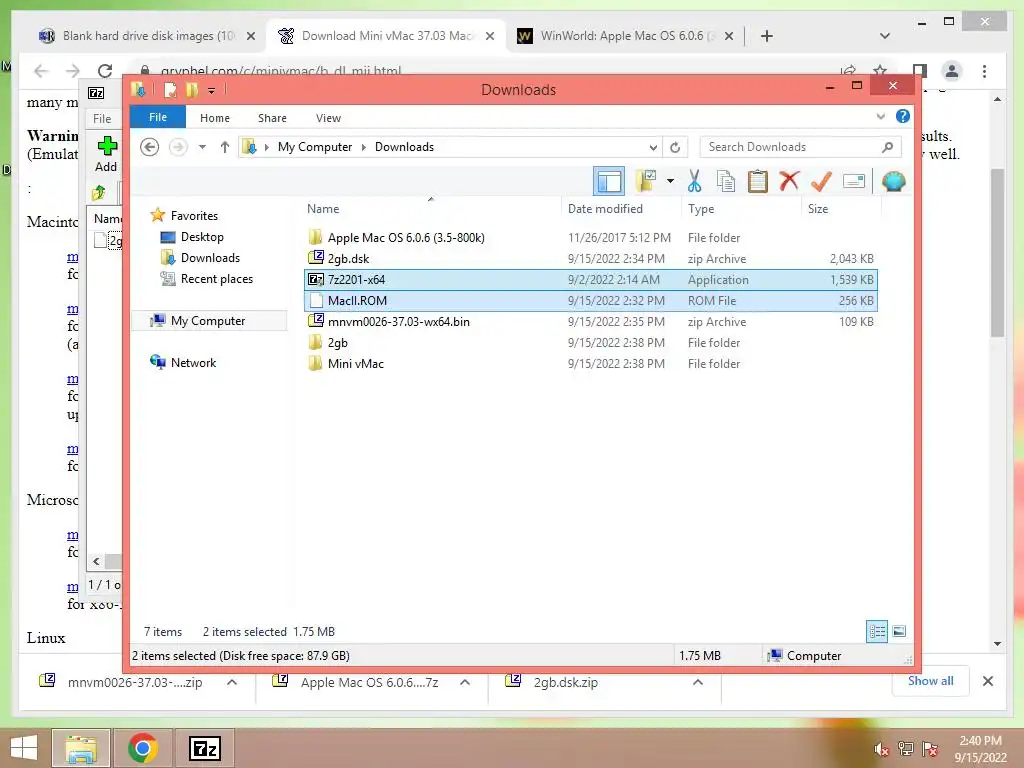Screen dimensions: 1024x768
Task: Toggle the preview pane layout icon
Action: point(609,182)
